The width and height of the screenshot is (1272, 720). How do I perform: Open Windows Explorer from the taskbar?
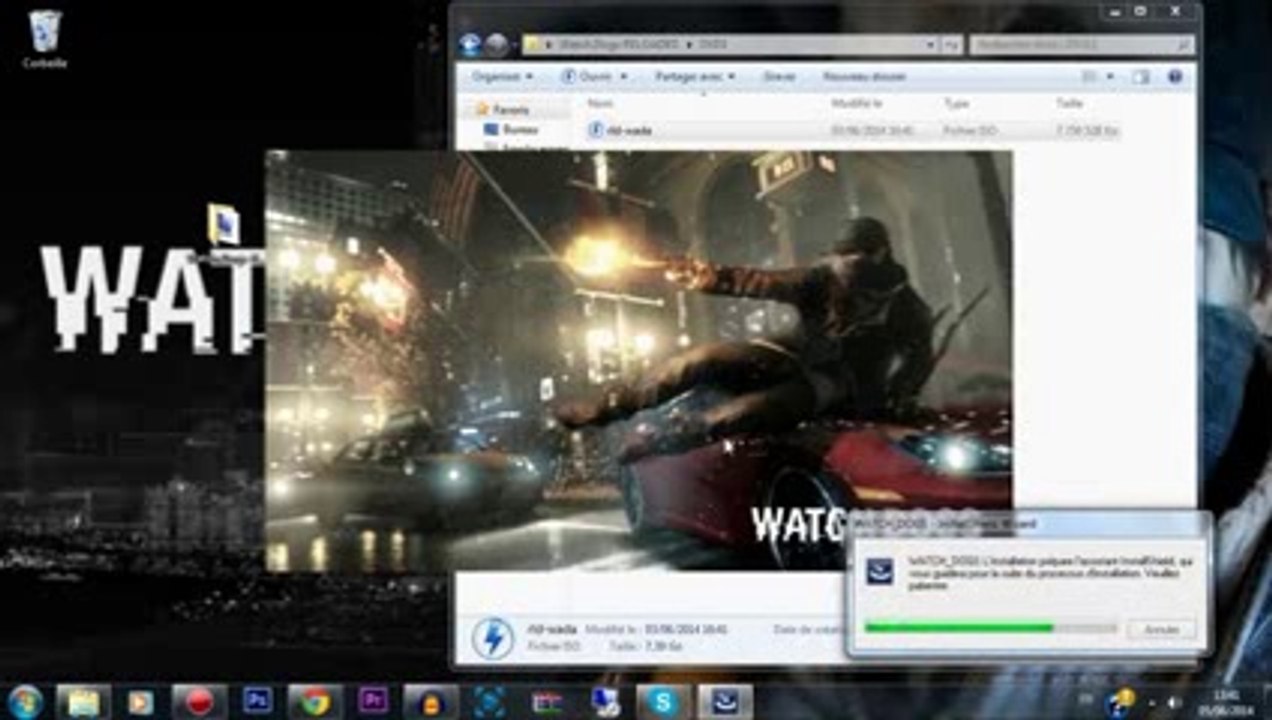83,702
